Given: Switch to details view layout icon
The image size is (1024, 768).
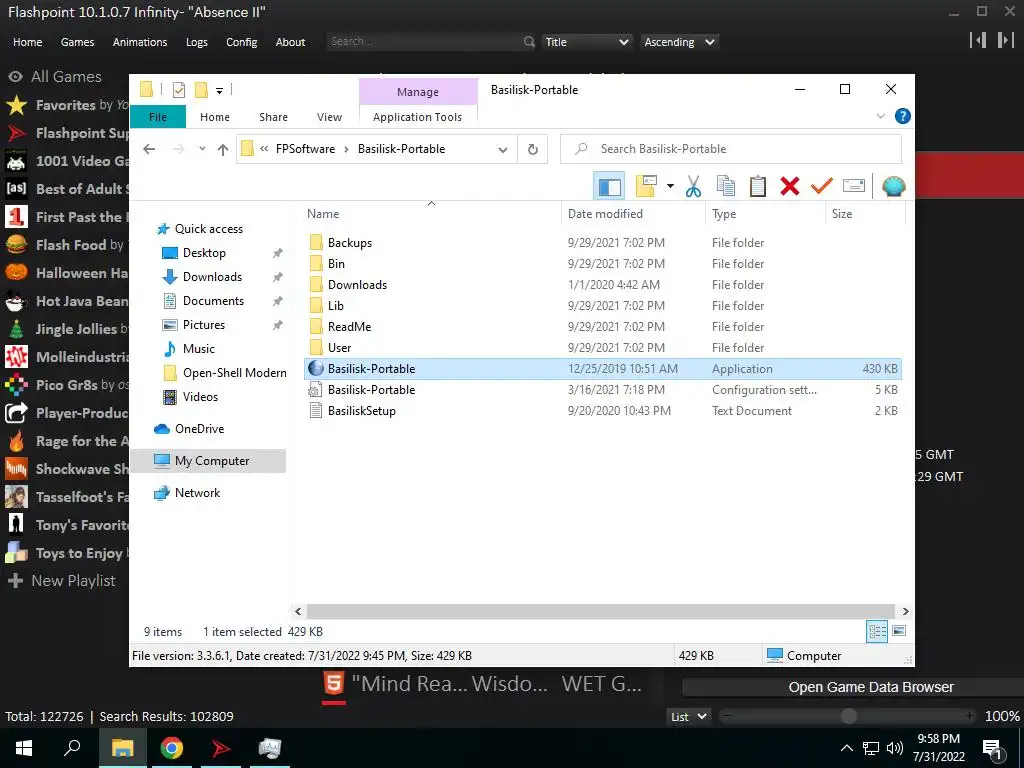Looking at the screenshot, I should click(x=877, y=631).
